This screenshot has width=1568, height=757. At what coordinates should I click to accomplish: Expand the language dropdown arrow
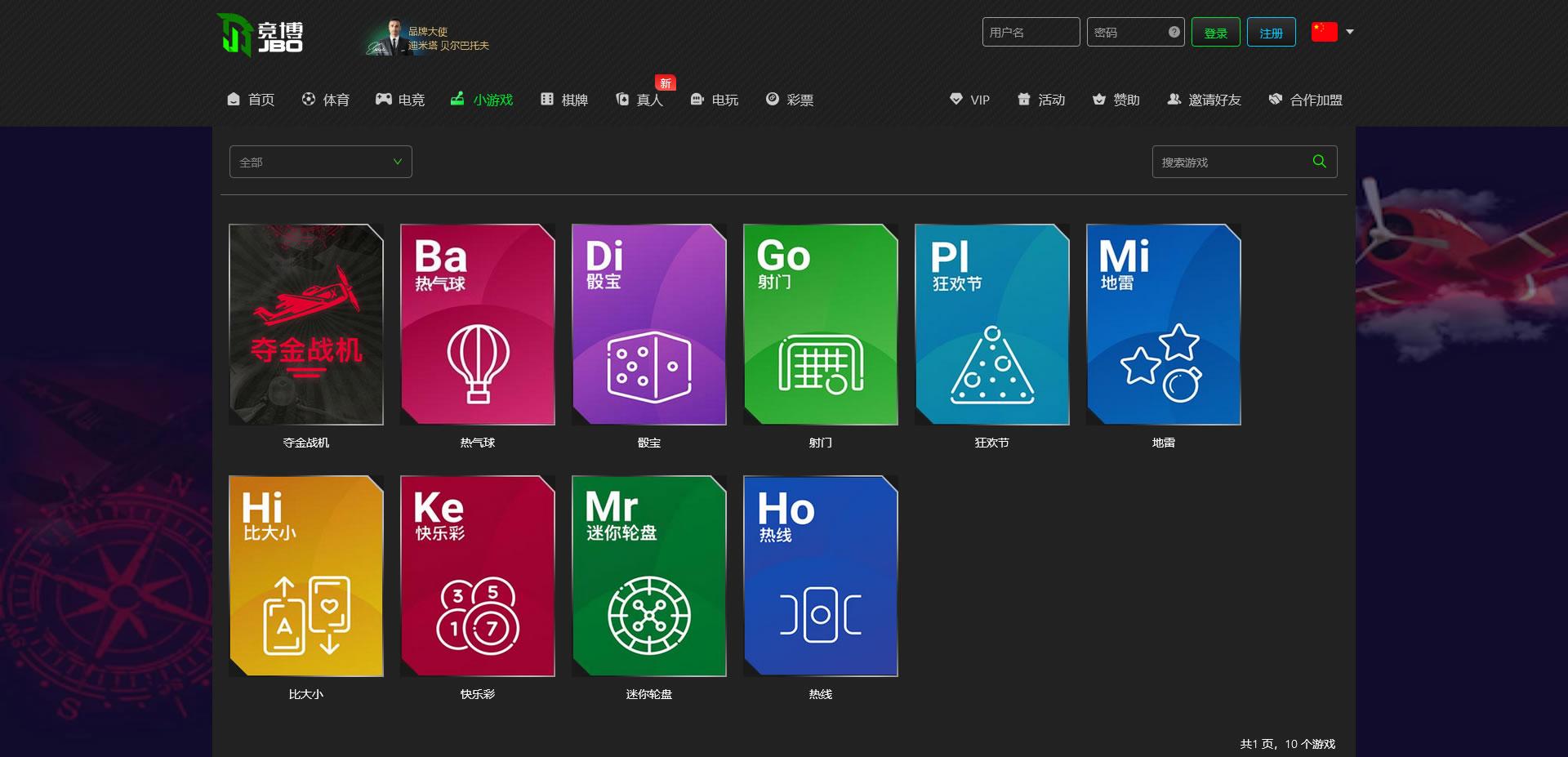[1350, 32]
